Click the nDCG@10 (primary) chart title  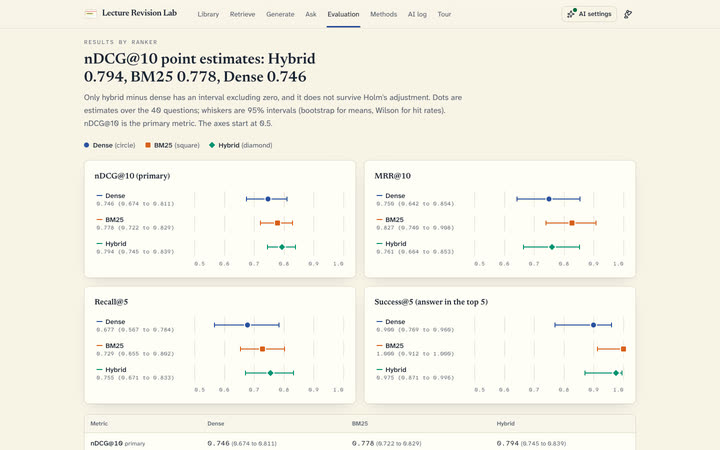132,176
